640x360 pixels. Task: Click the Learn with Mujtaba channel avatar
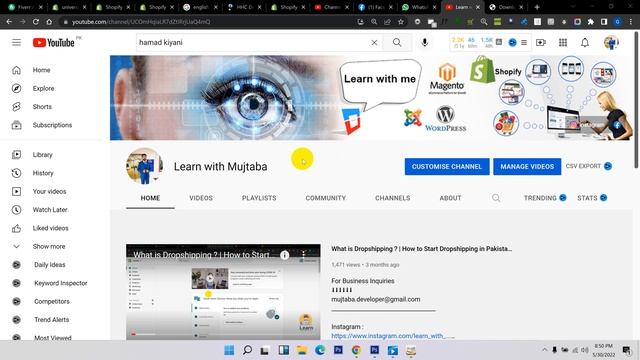(x=144, y=166)
